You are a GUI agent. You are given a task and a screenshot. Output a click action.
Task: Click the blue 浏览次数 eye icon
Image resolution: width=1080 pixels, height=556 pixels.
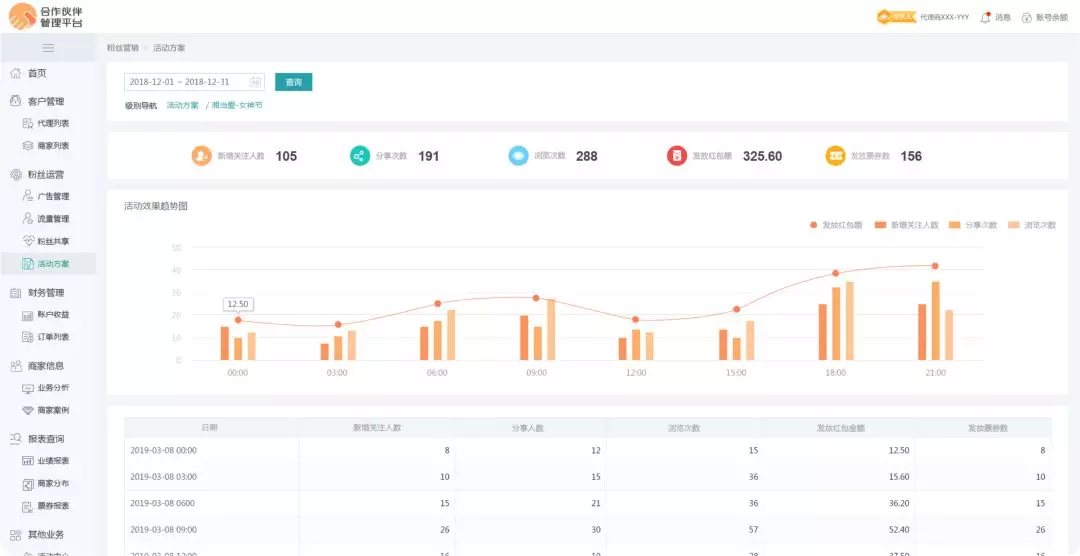coord(518,156)
